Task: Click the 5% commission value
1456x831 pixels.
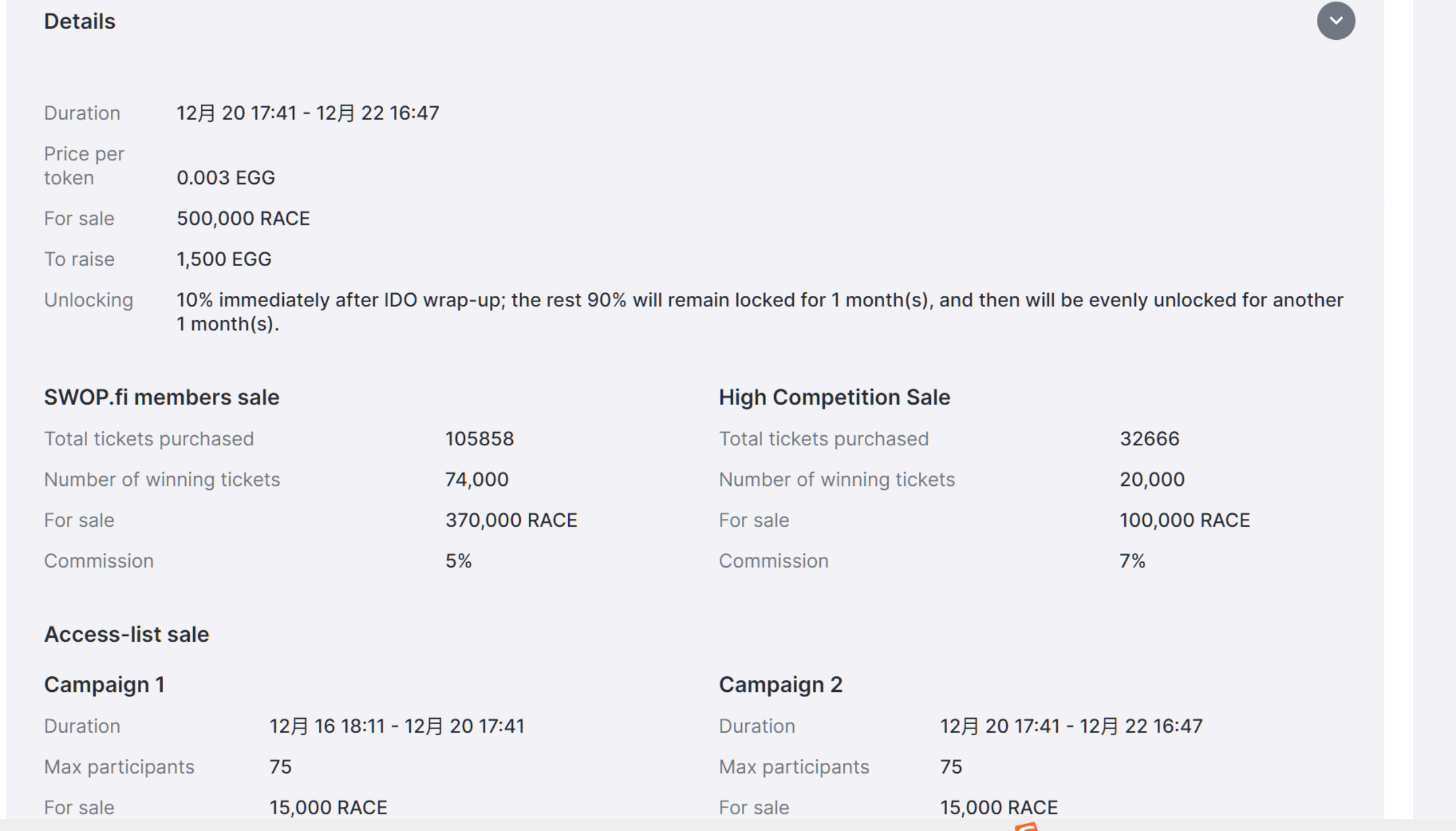Action: [459, 562]
